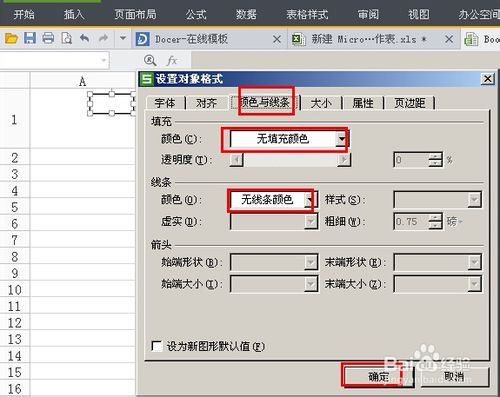Click the print preview icon
This screenshot has height=397, width=500.
click(66, 39)
